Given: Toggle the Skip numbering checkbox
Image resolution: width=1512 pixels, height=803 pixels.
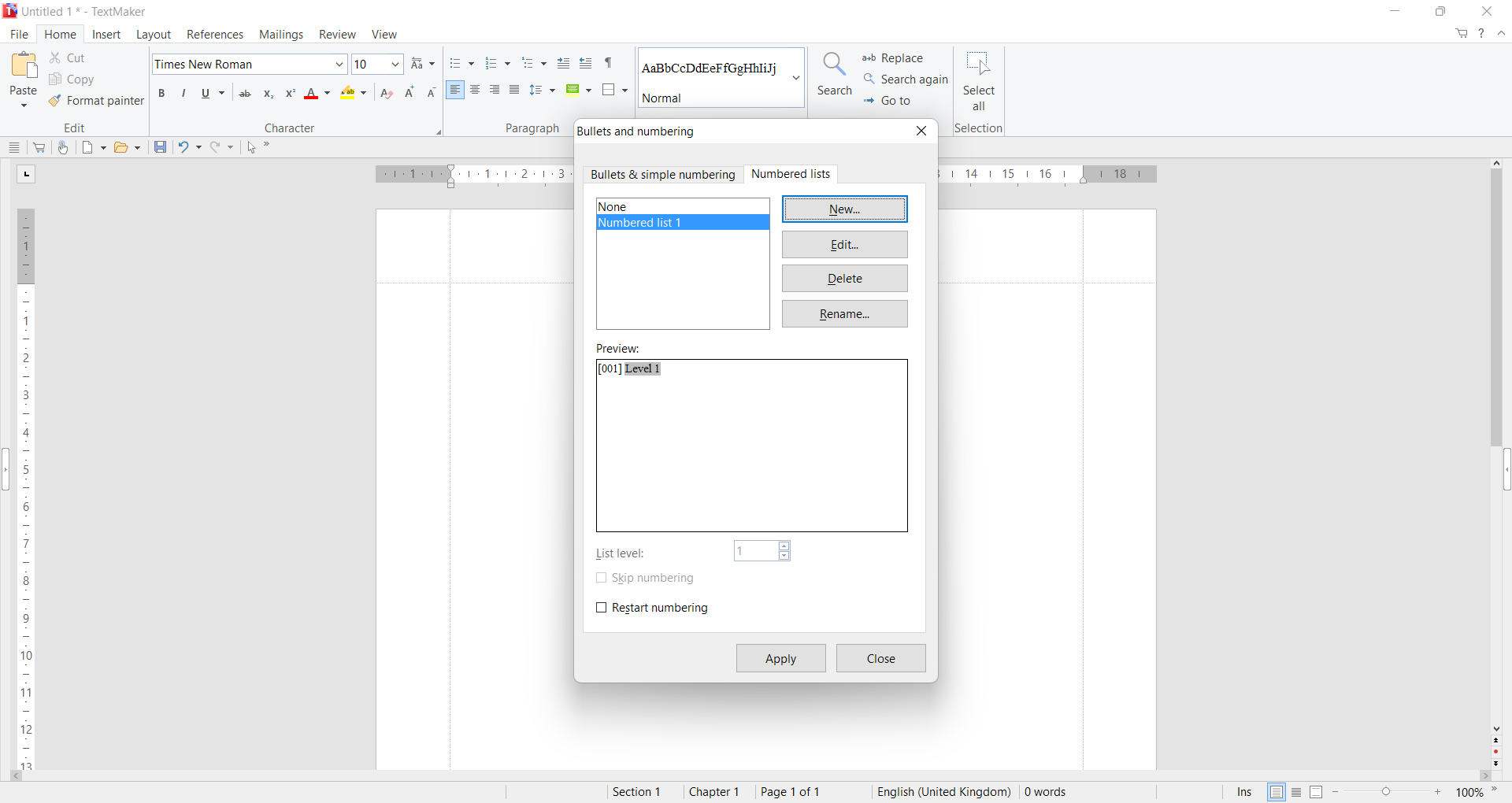Looking at the screenshot, I should tap(602, 579).
